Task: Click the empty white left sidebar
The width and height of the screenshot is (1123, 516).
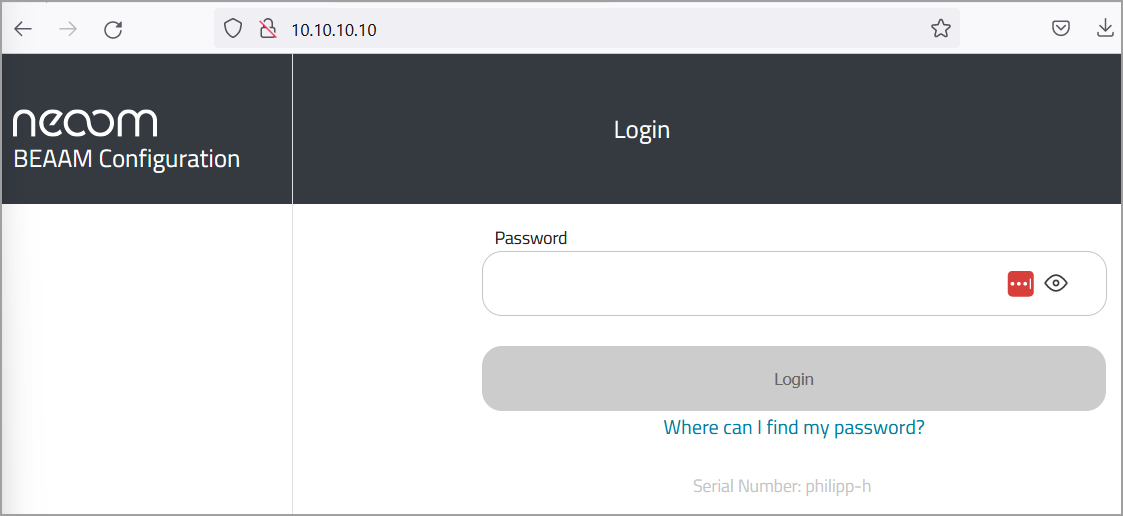Action: click(147, 360)
